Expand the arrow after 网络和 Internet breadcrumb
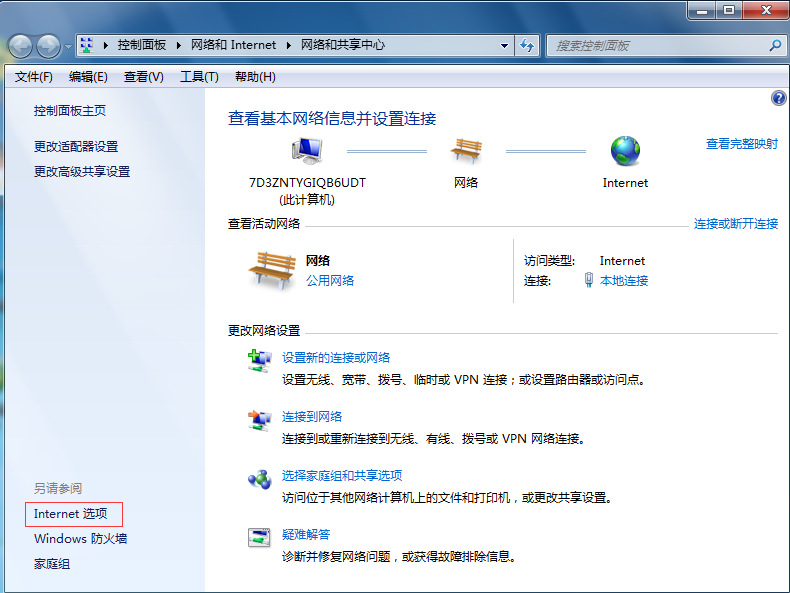Screen dimensions: 790x593 click(289, 45)
